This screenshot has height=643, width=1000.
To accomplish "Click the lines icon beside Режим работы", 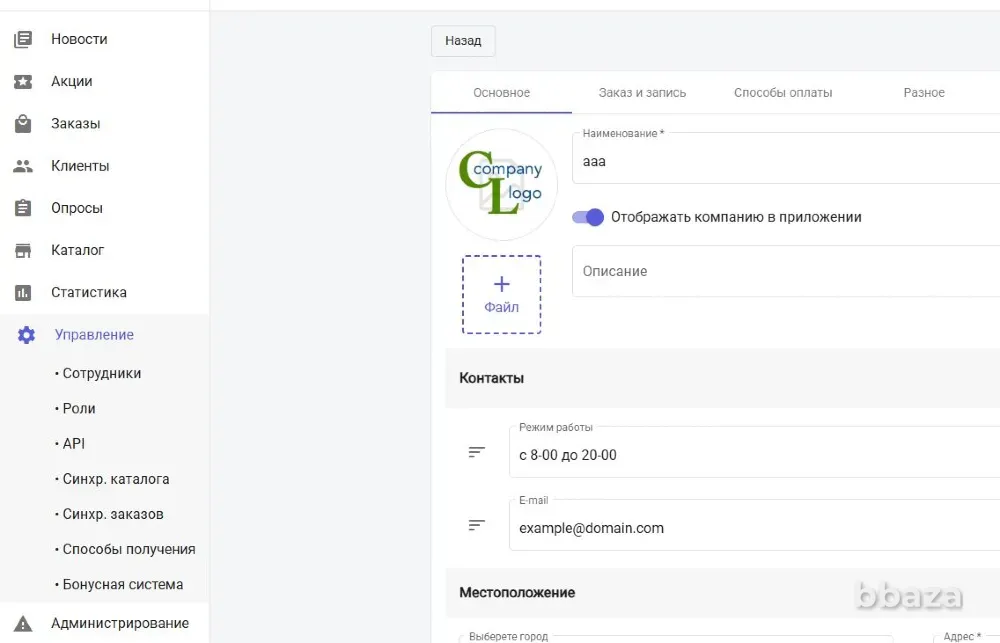I will click(x=476, y=452).
